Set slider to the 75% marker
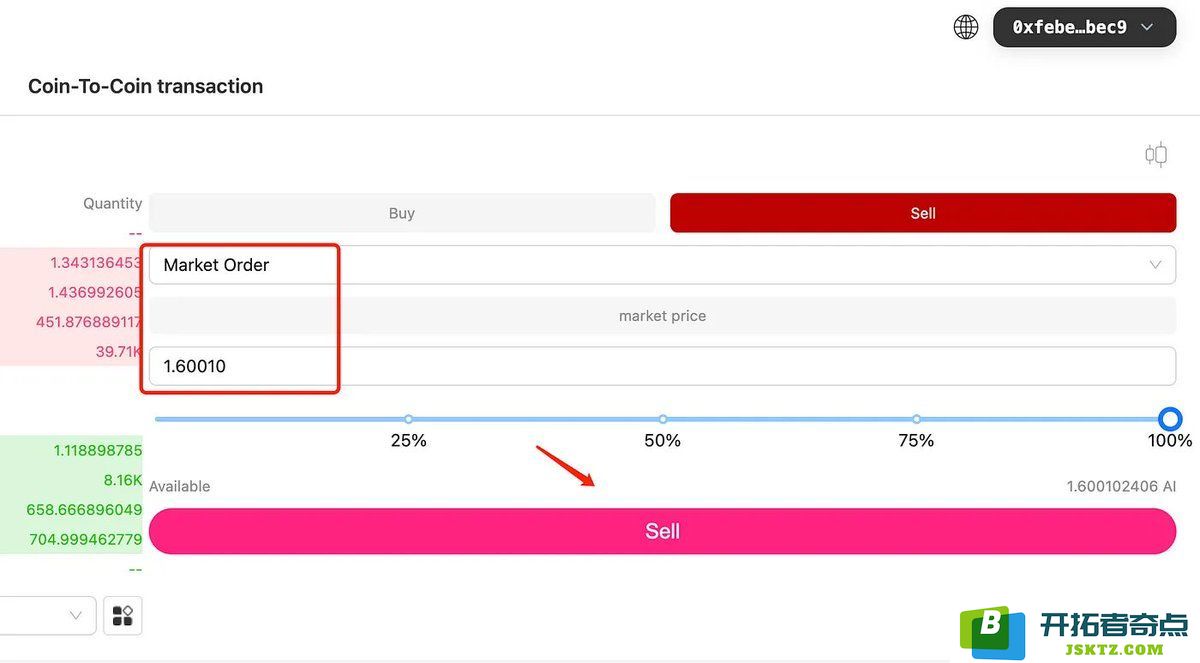1200x663 pixels. 916,419
